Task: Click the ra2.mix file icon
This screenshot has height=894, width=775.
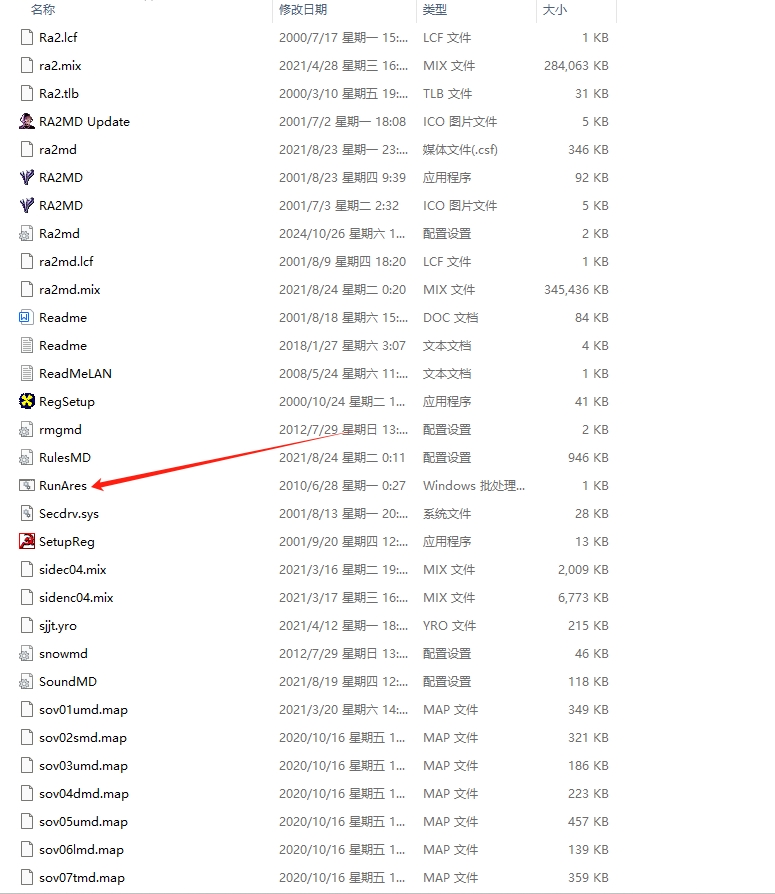Action: pos(26,66)
